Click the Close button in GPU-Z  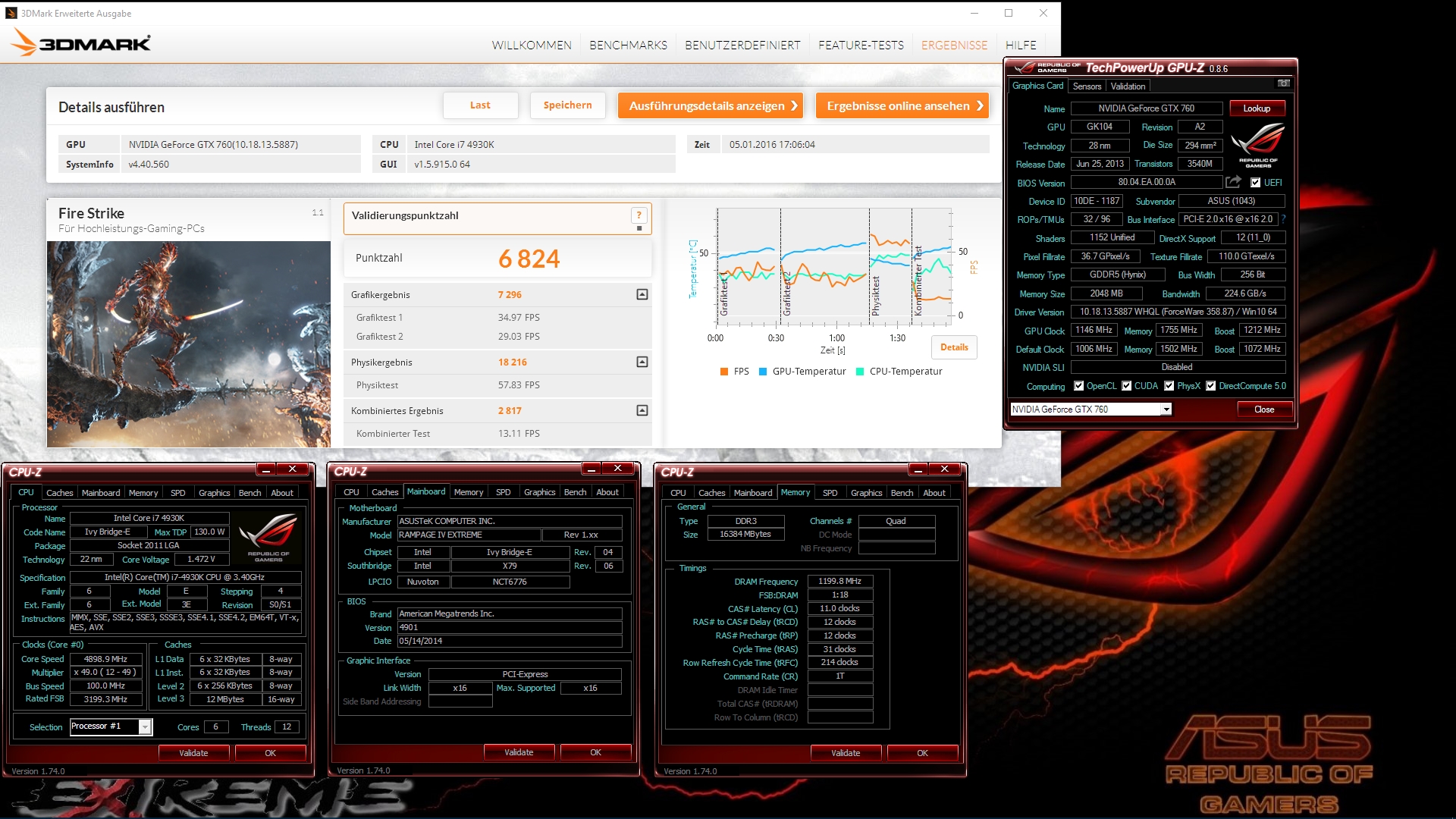pos(1264,409)
